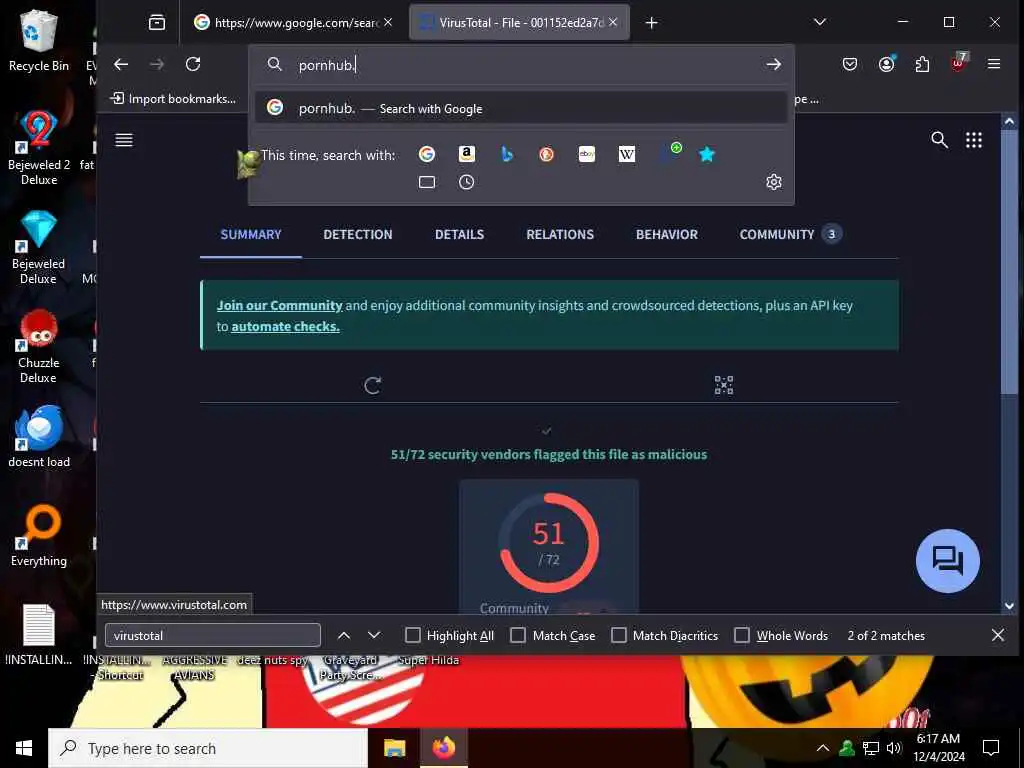Image resolution: width=1024 pixels, height=768 pixels.
Task: Open the similar-files graph icon
Action: point(724,385)
